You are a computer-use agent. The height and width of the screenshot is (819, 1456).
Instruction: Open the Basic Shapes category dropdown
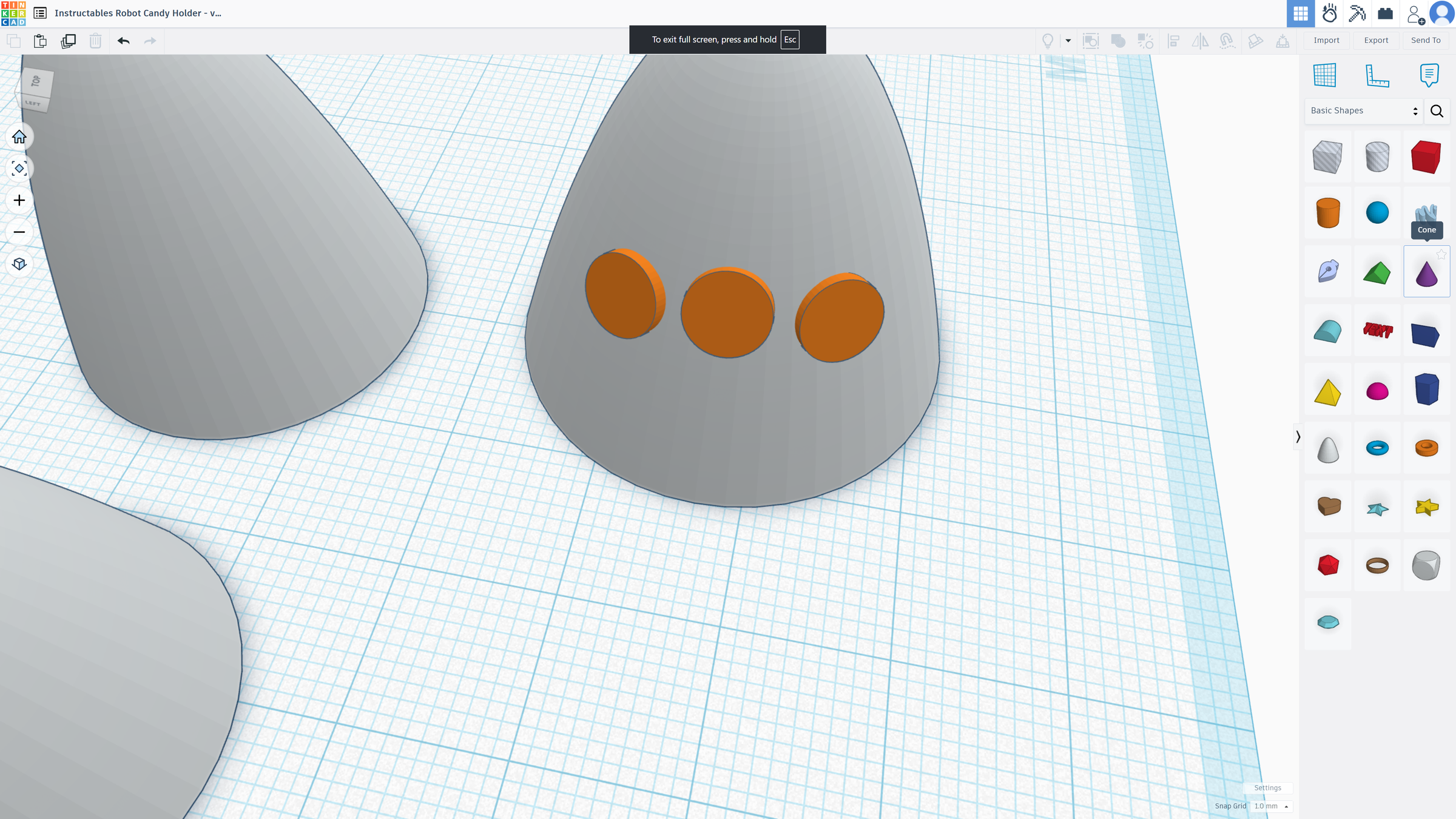tap(1363, 110)
